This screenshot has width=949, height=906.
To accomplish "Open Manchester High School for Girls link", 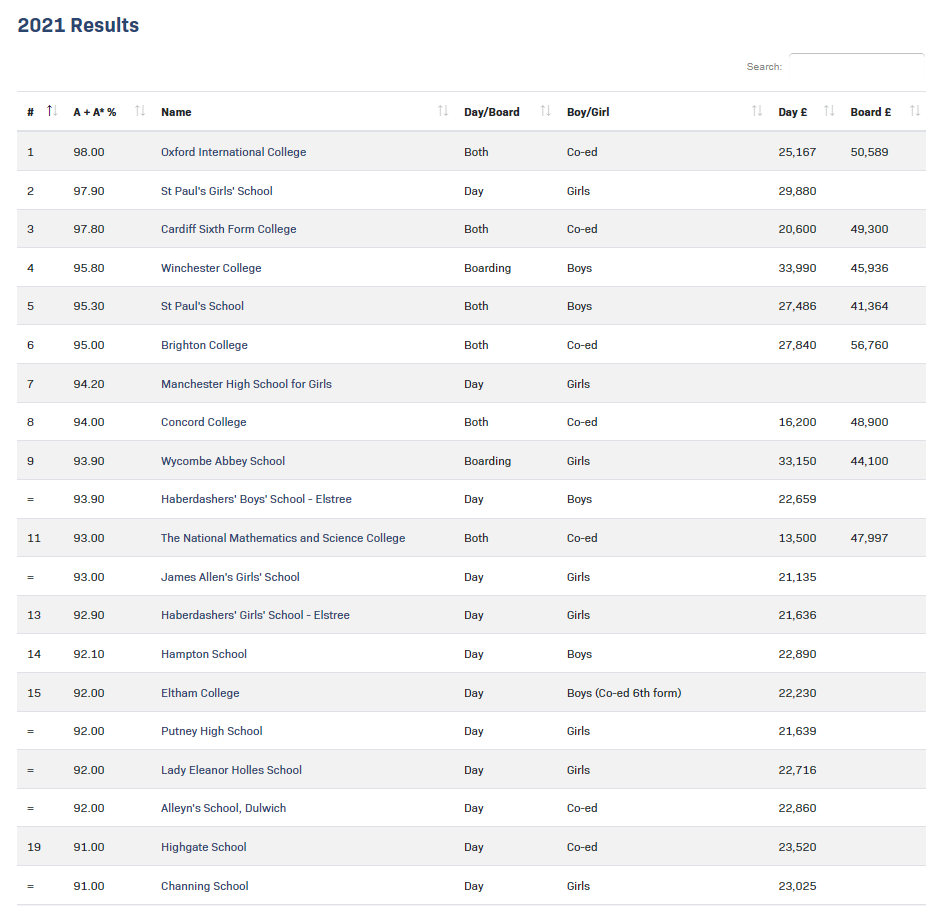I will coord(246,384).
